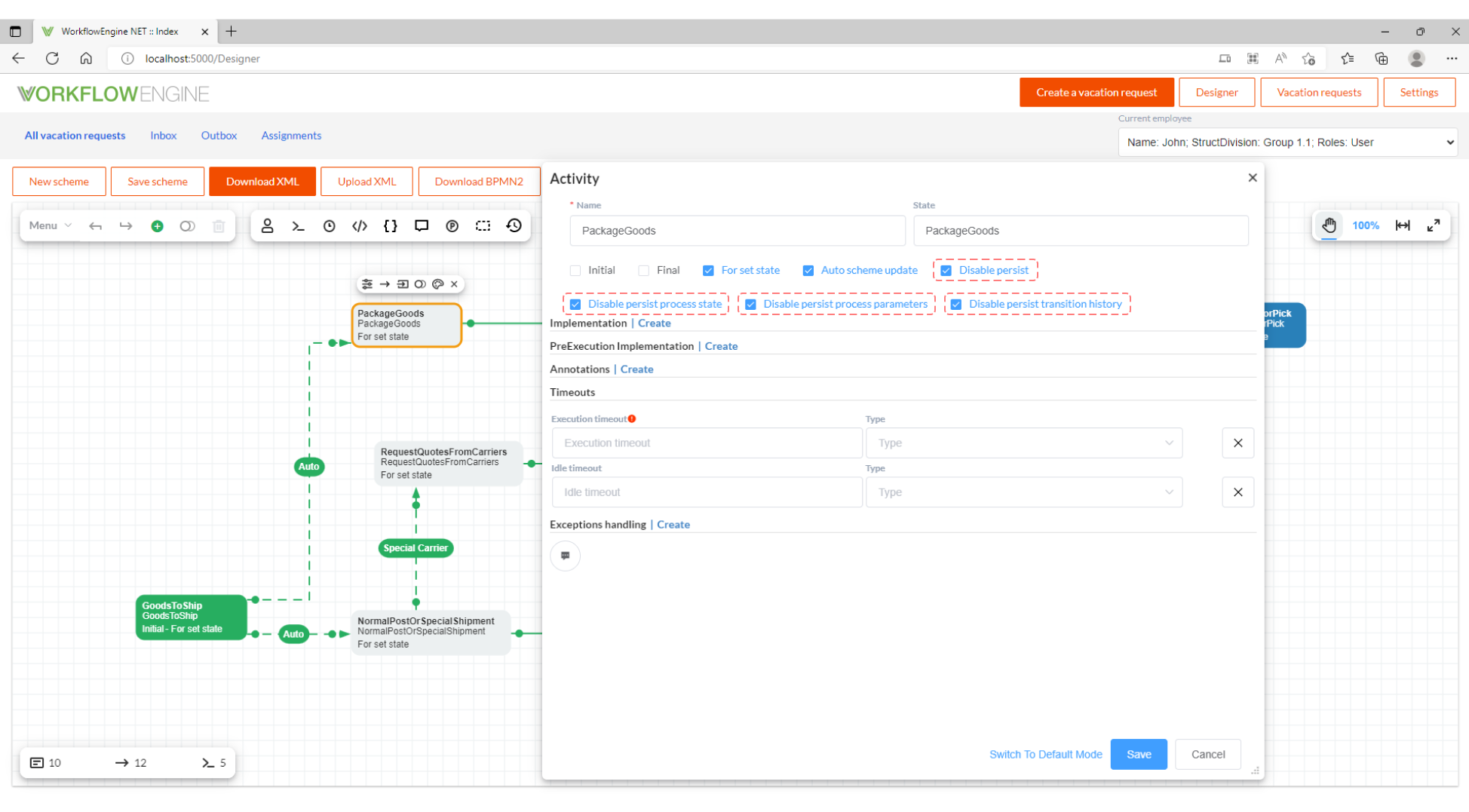The image size is (1469, 812).
Task: Open the Localization braces icon
Action: 391,225
